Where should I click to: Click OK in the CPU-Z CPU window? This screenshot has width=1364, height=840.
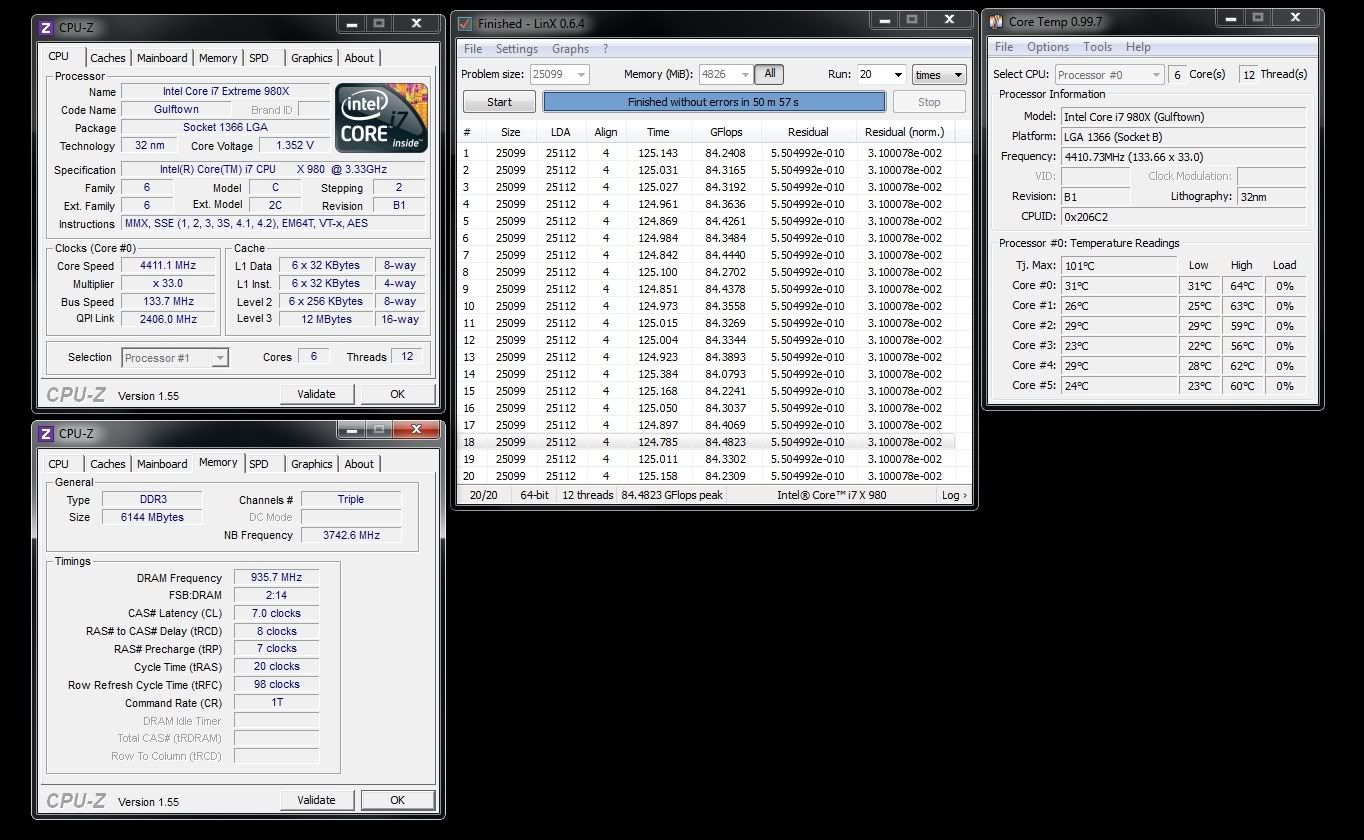pos(397,394)
